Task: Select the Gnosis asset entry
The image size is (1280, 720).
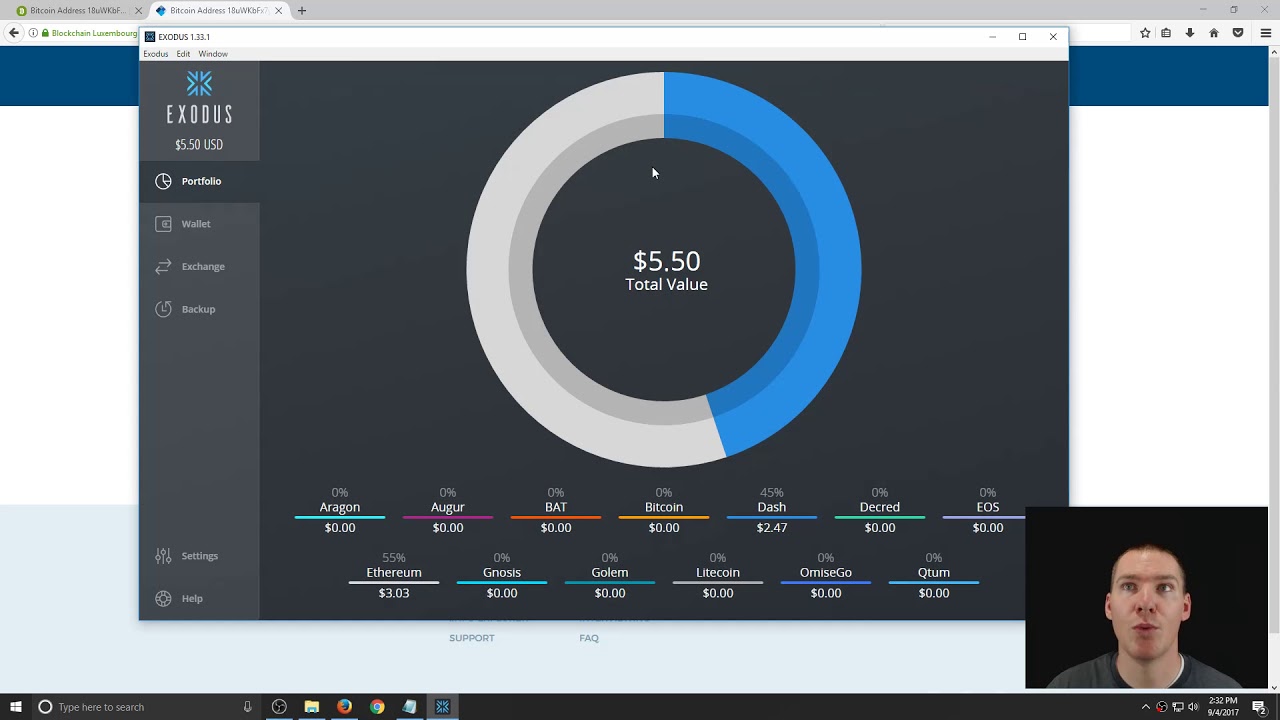Action: point(502,575)
